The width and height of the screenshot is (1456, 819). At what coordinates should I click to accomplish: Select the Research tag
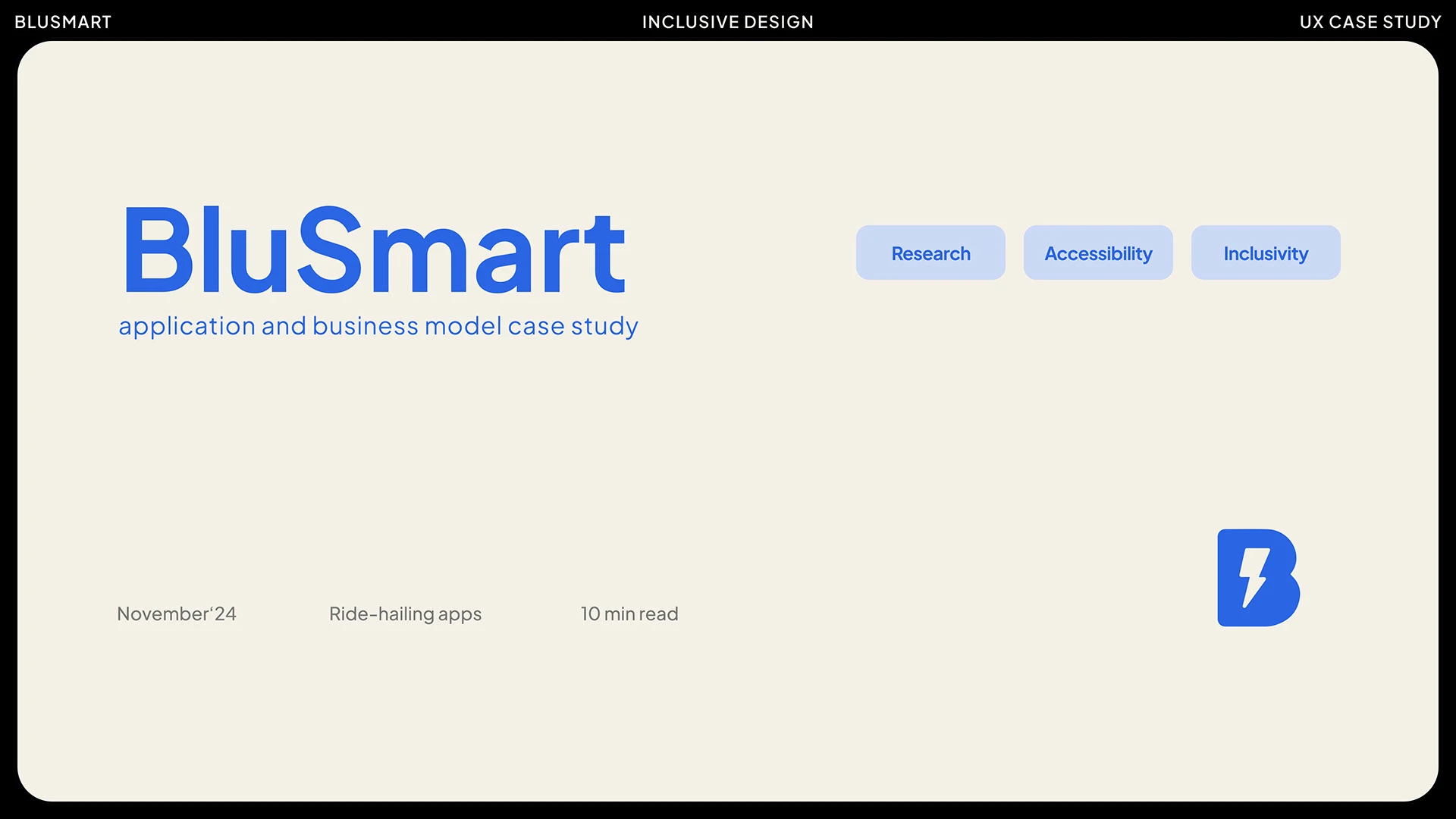[x=930, y=253]
